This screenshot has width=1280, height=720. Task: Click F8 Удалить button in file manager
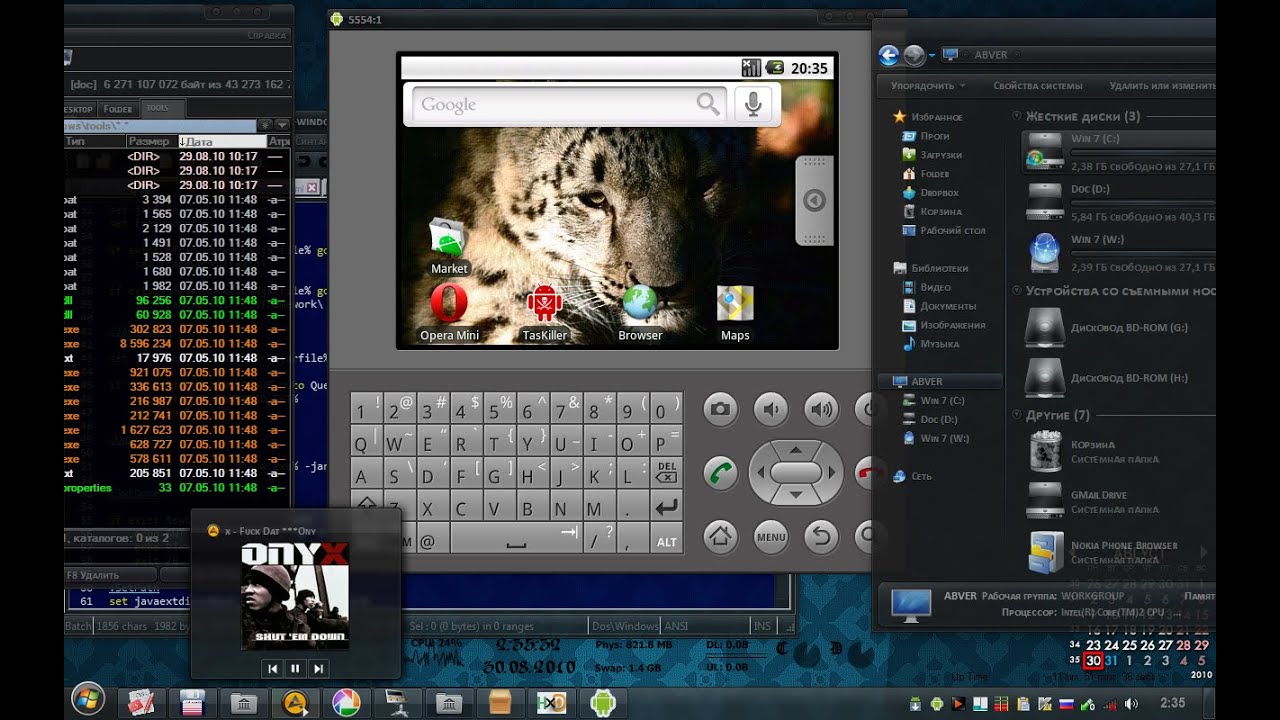pos(110,575)
